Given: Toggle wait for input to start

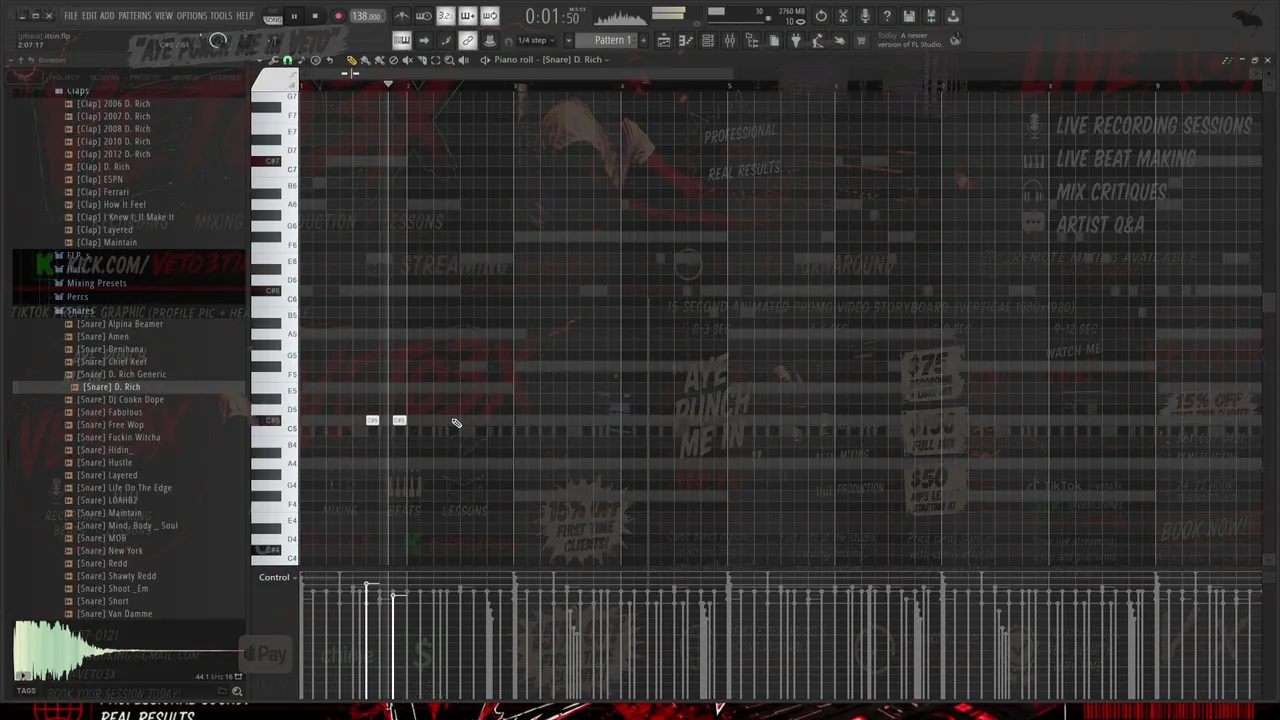Looking at the screenshot, I should pos(424,16).
